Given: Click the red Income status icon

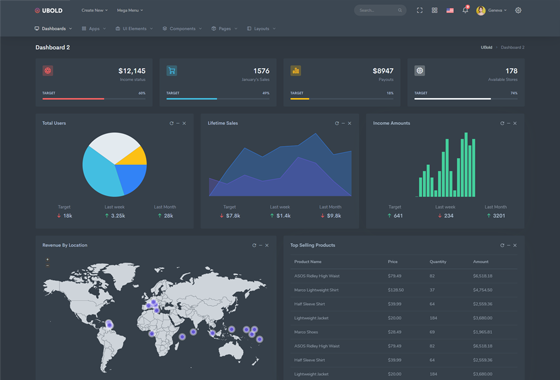Looking at the screenshot, I should [48, 70].
